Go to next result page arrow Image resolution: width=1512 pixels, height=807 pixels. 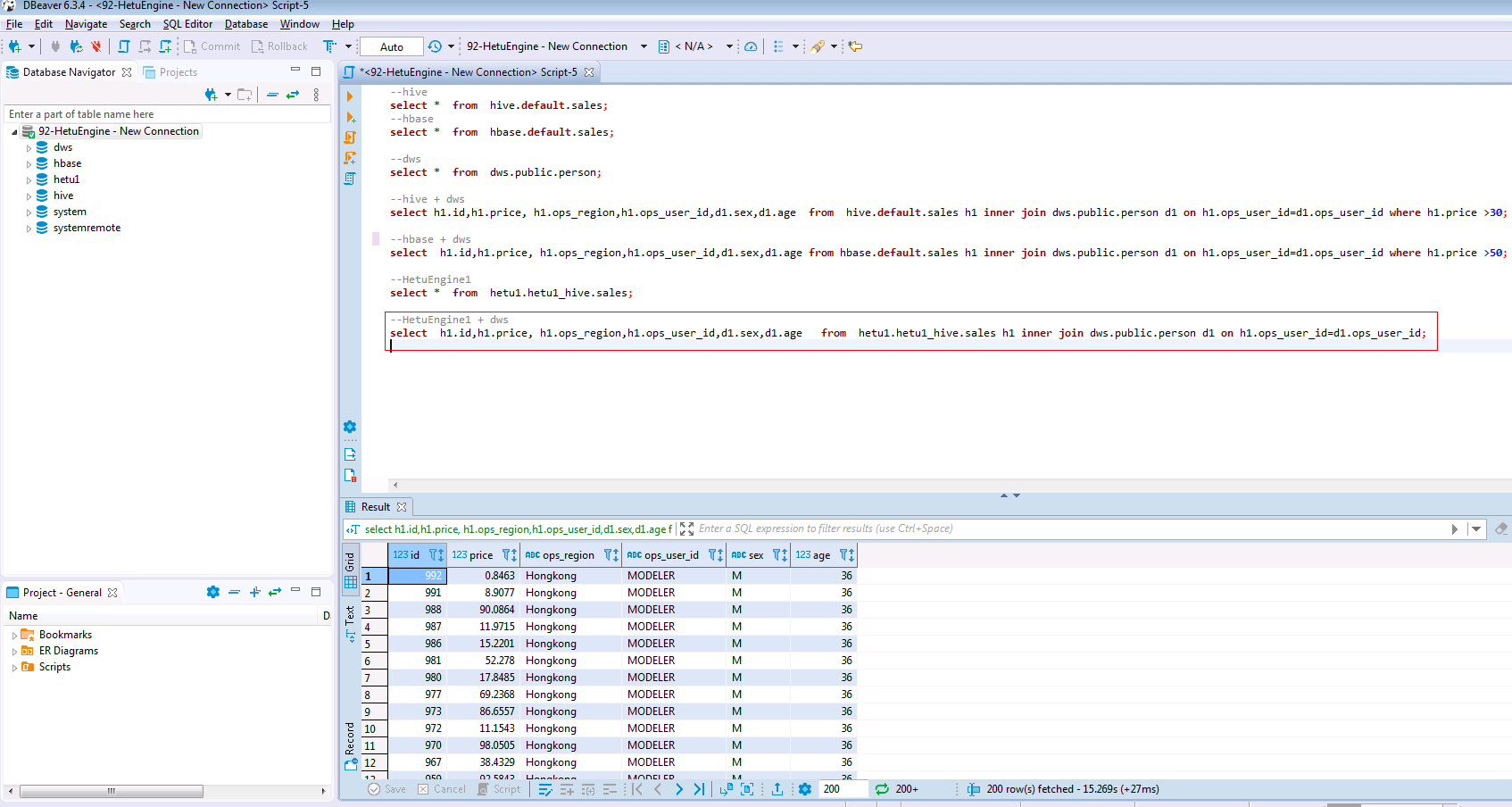pos(679,789)
